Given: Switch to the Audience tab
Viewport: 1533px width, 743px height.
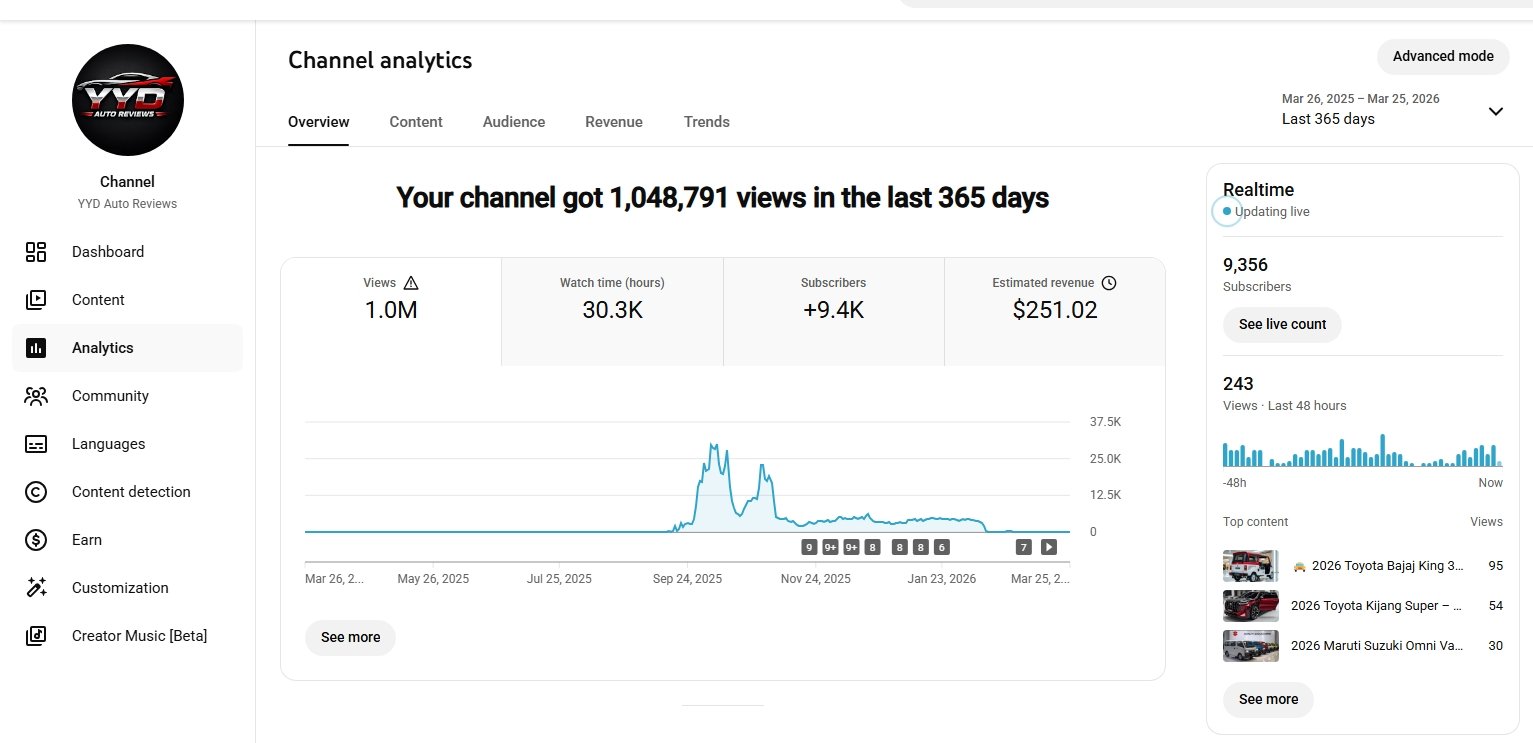Looking at the screenshot, I should pos(514,122).
